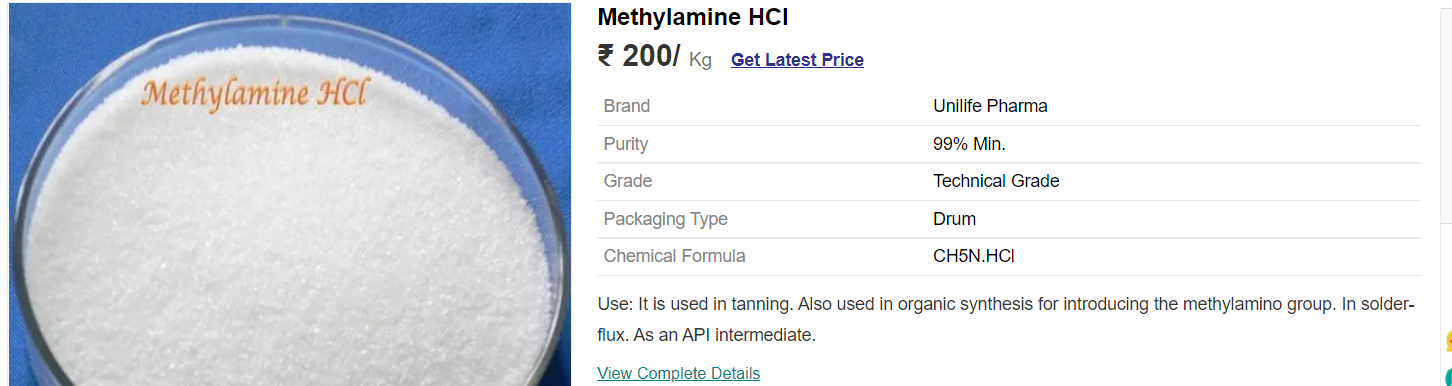Viewport: 1452px width, 386px height.
Task: Select the Packaging Type row label
Action: (x=666, y=219)
